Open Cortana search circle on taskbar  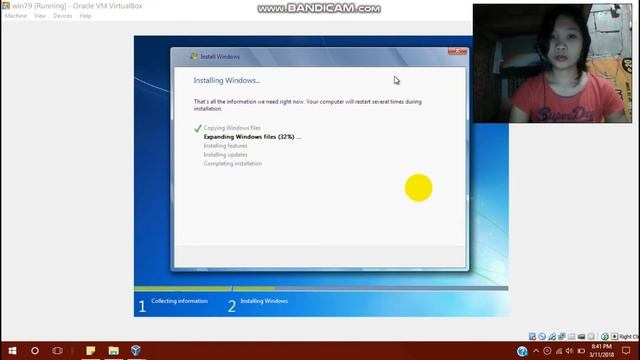point(35,351)
